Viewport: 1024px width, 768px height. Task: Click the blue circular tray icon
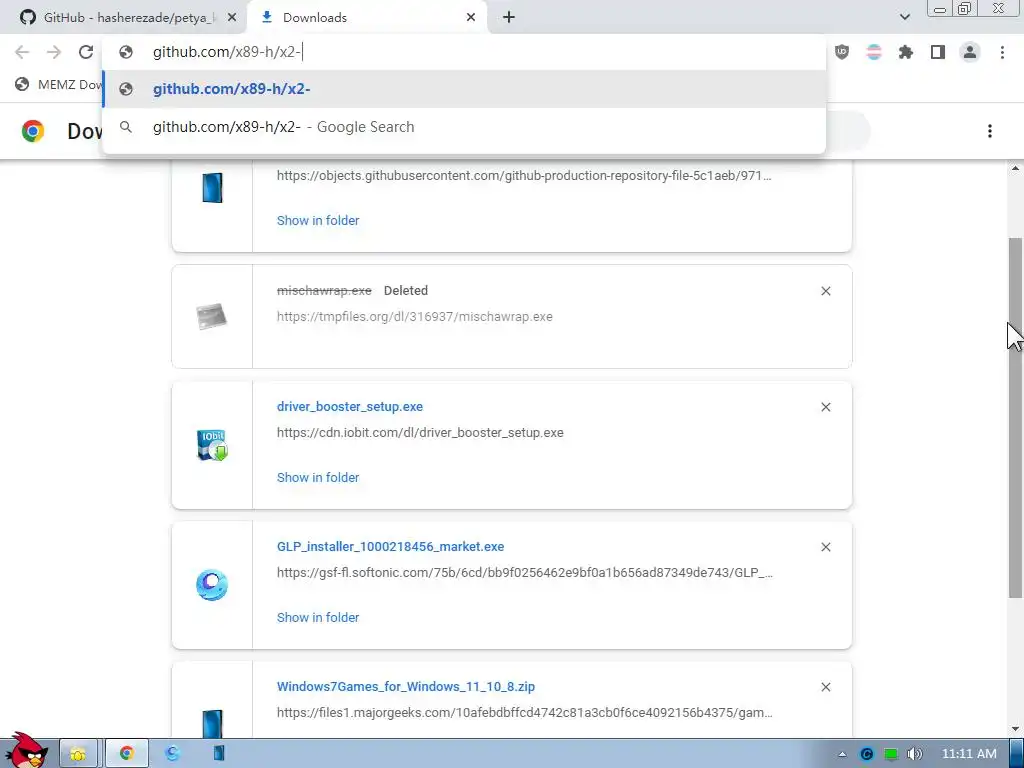coord(867,754)
